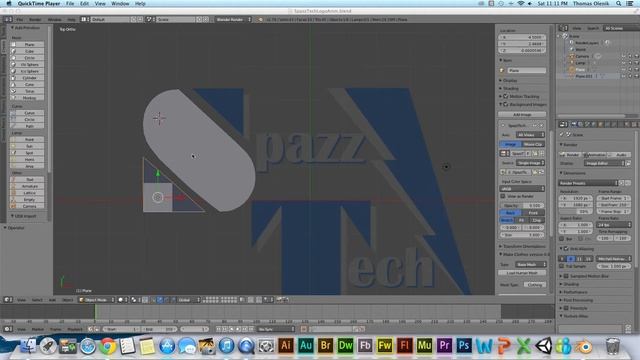Viewport: 640px width, 360px height.
Task: Click the Path curve icon
Action: tap(13, 126)
